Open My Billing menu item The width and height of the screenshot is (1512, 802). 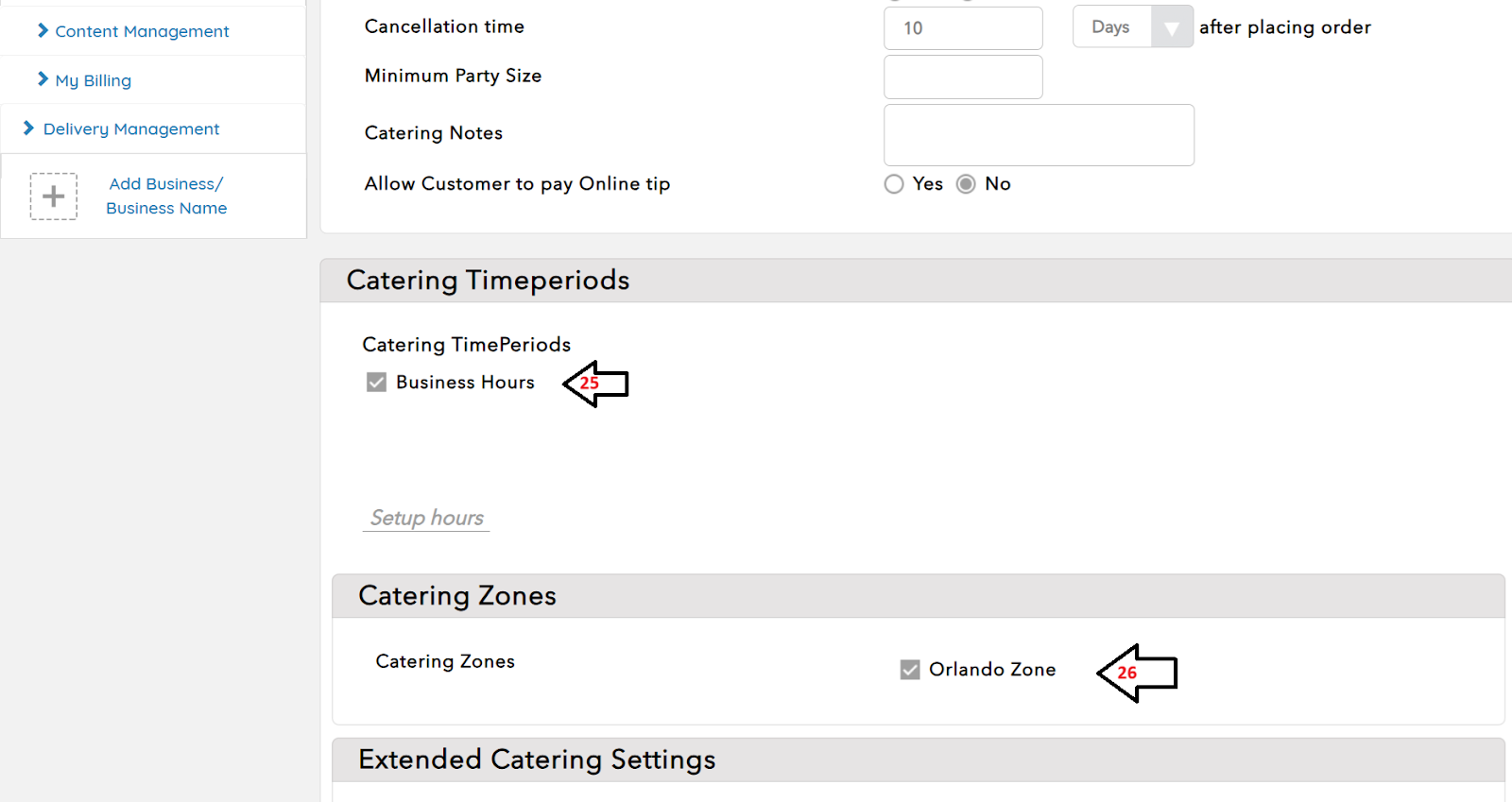93,80
